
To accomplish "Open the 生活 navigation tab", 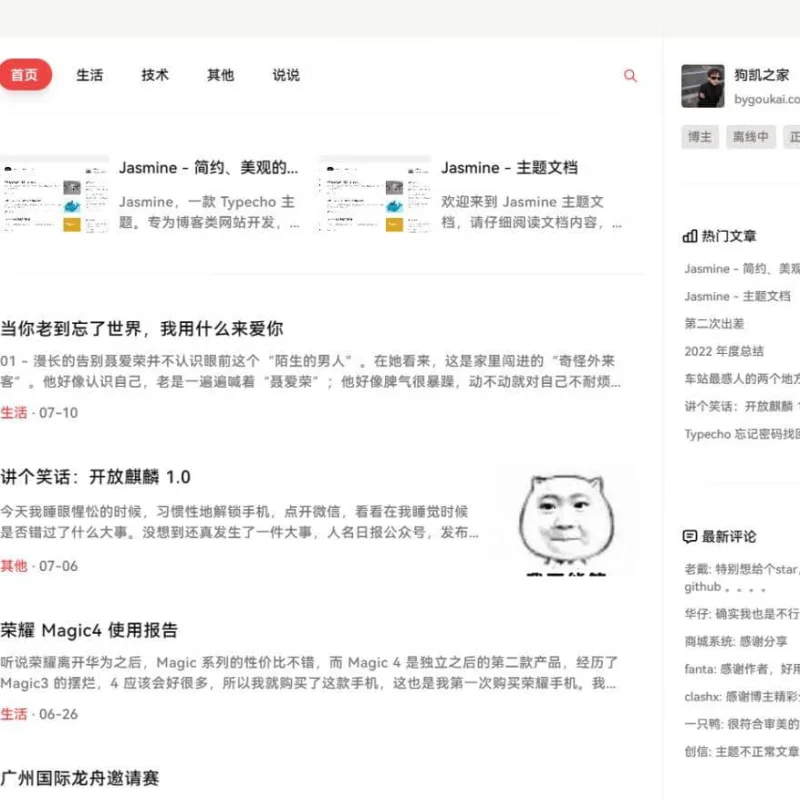I will click(x=90, y=75).
